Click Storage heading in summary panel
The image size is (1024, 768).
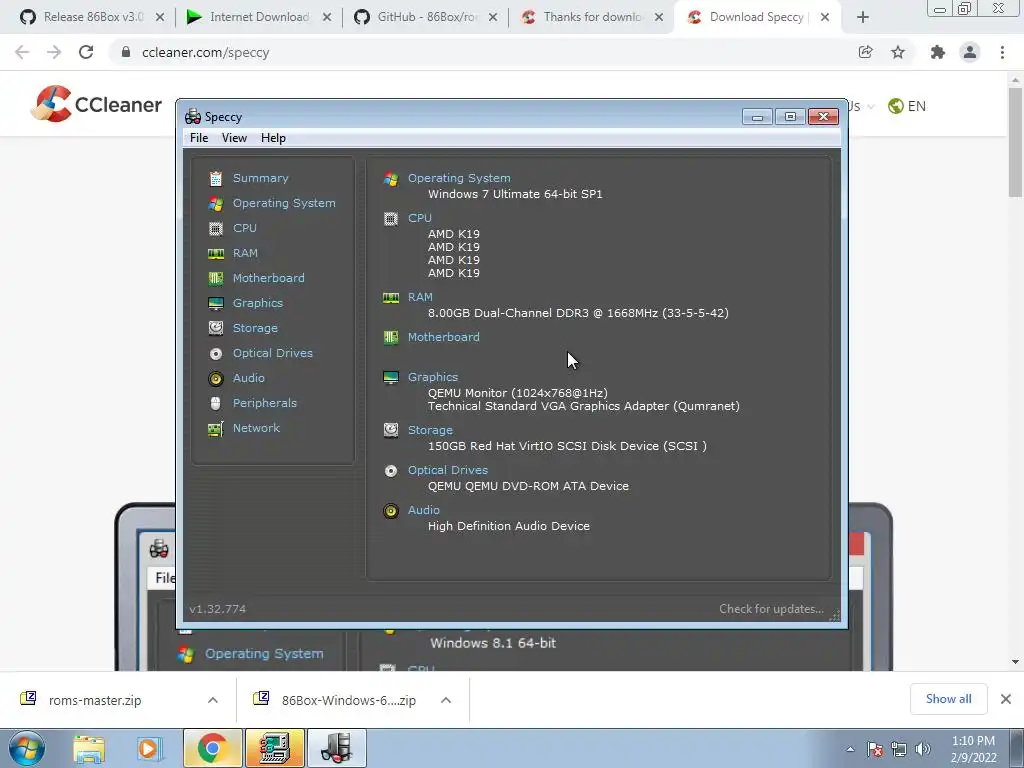[430, 430]
